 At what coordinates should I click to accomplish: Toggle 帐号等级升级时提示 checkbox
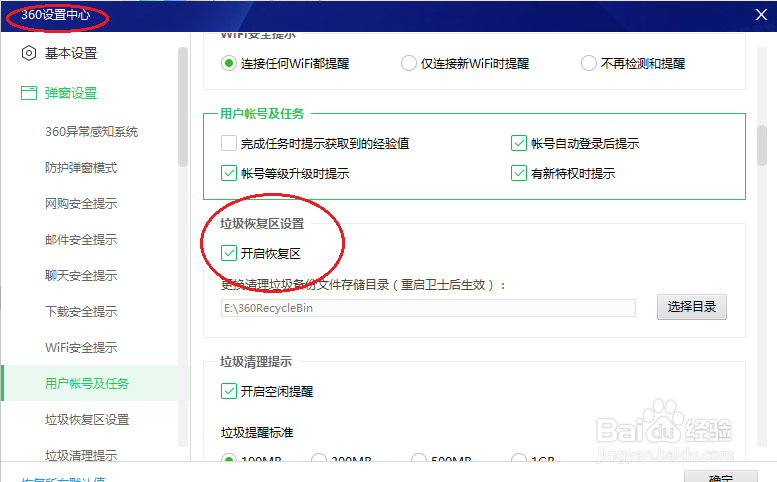coord(228,173)
